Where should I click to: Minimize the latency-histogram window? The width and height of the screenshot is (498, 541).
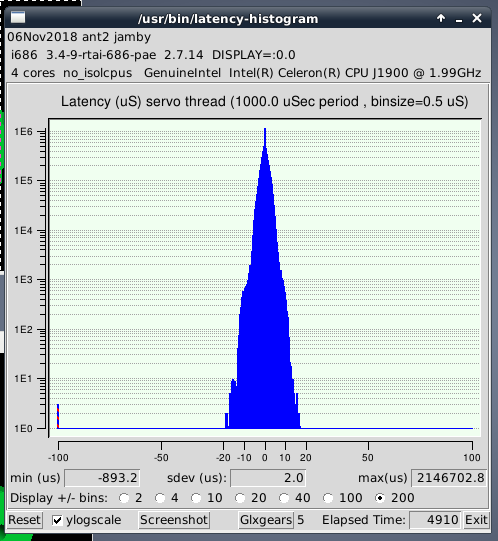point(459,19)
